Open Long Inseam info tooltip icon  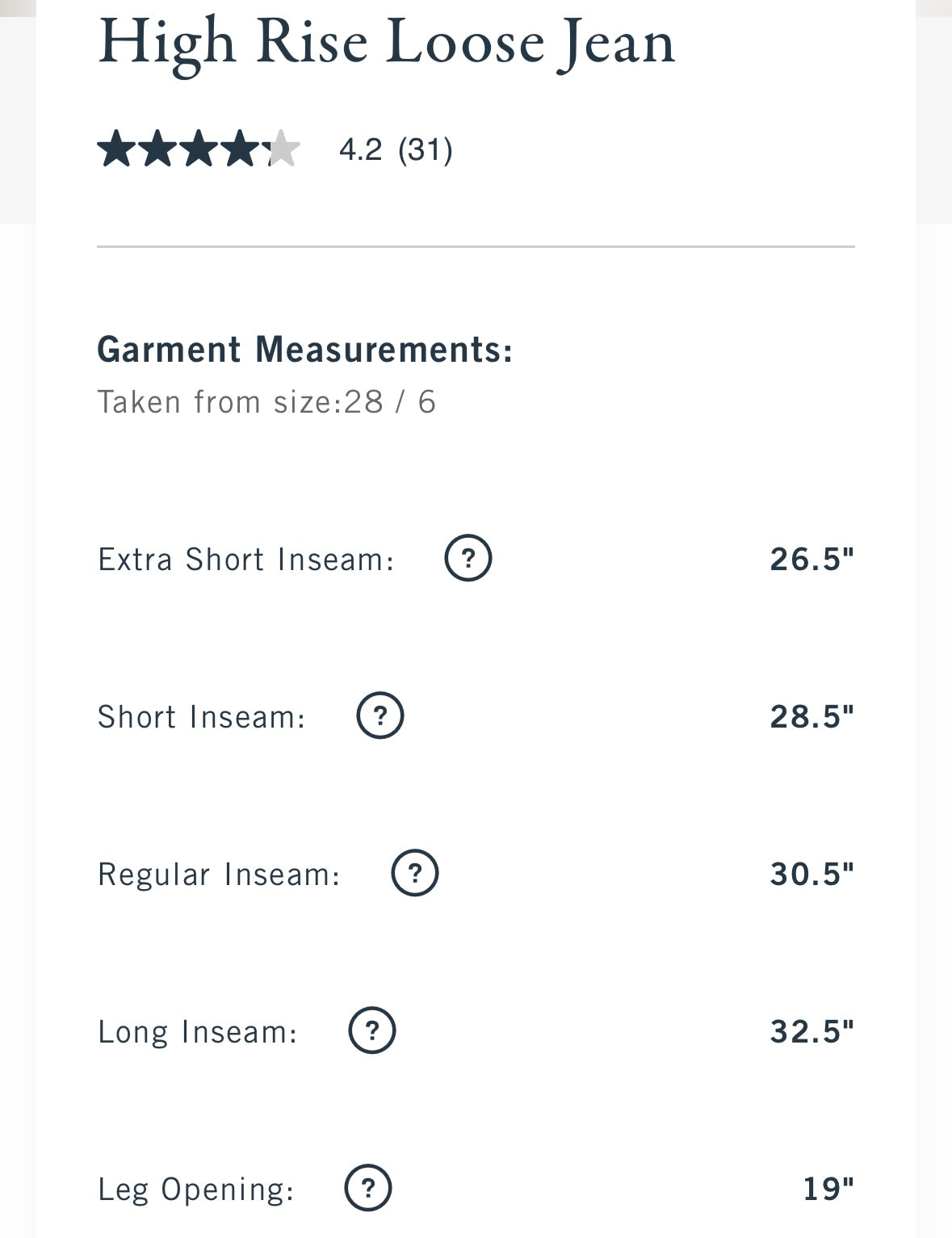click(x=372, y=1030)
